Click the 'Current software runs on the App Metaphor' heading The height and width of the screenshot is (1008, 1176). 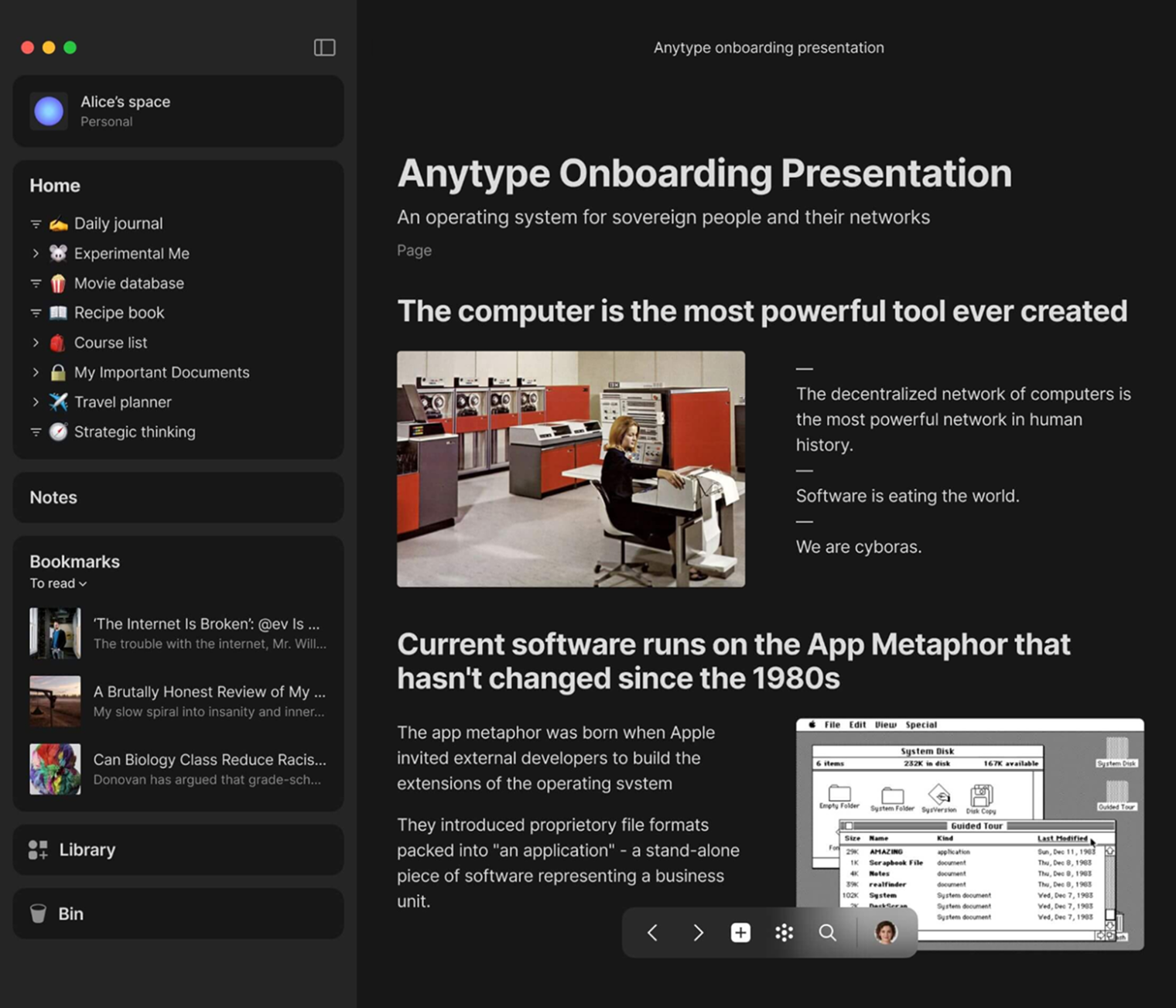coord(733,661)
